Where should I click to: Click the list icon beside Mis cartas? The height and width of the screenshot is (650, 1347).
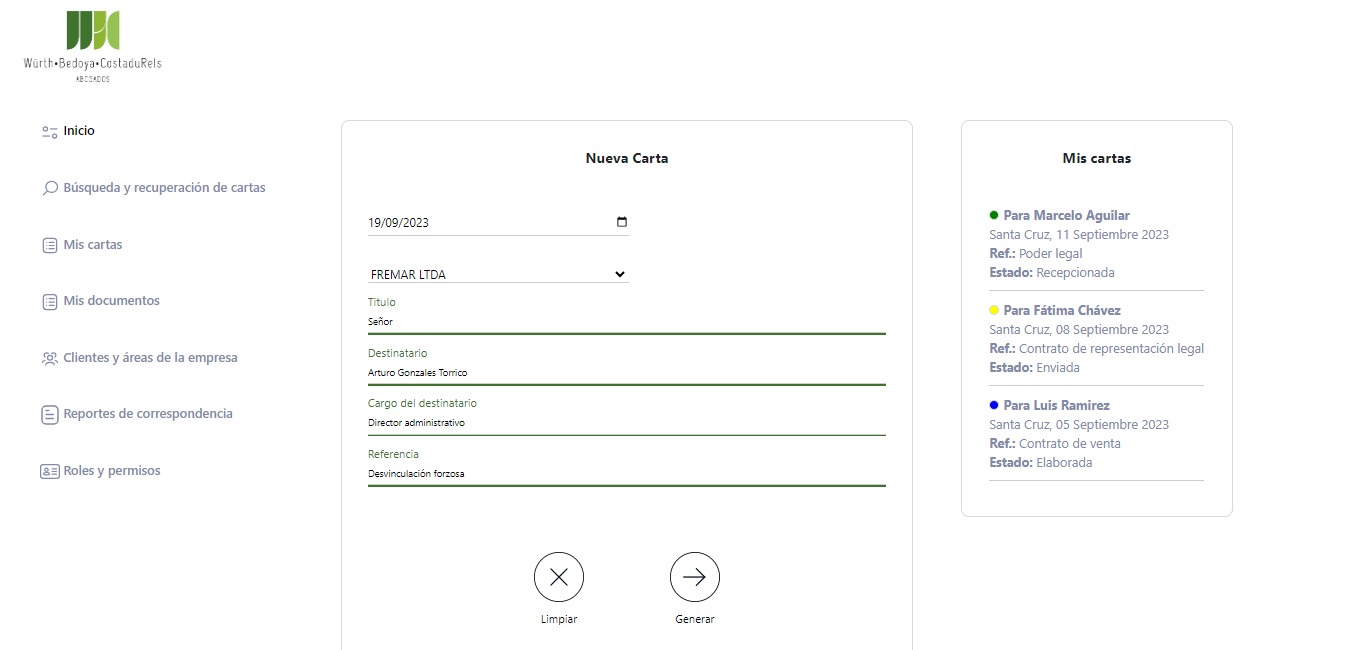click(49, 245)
